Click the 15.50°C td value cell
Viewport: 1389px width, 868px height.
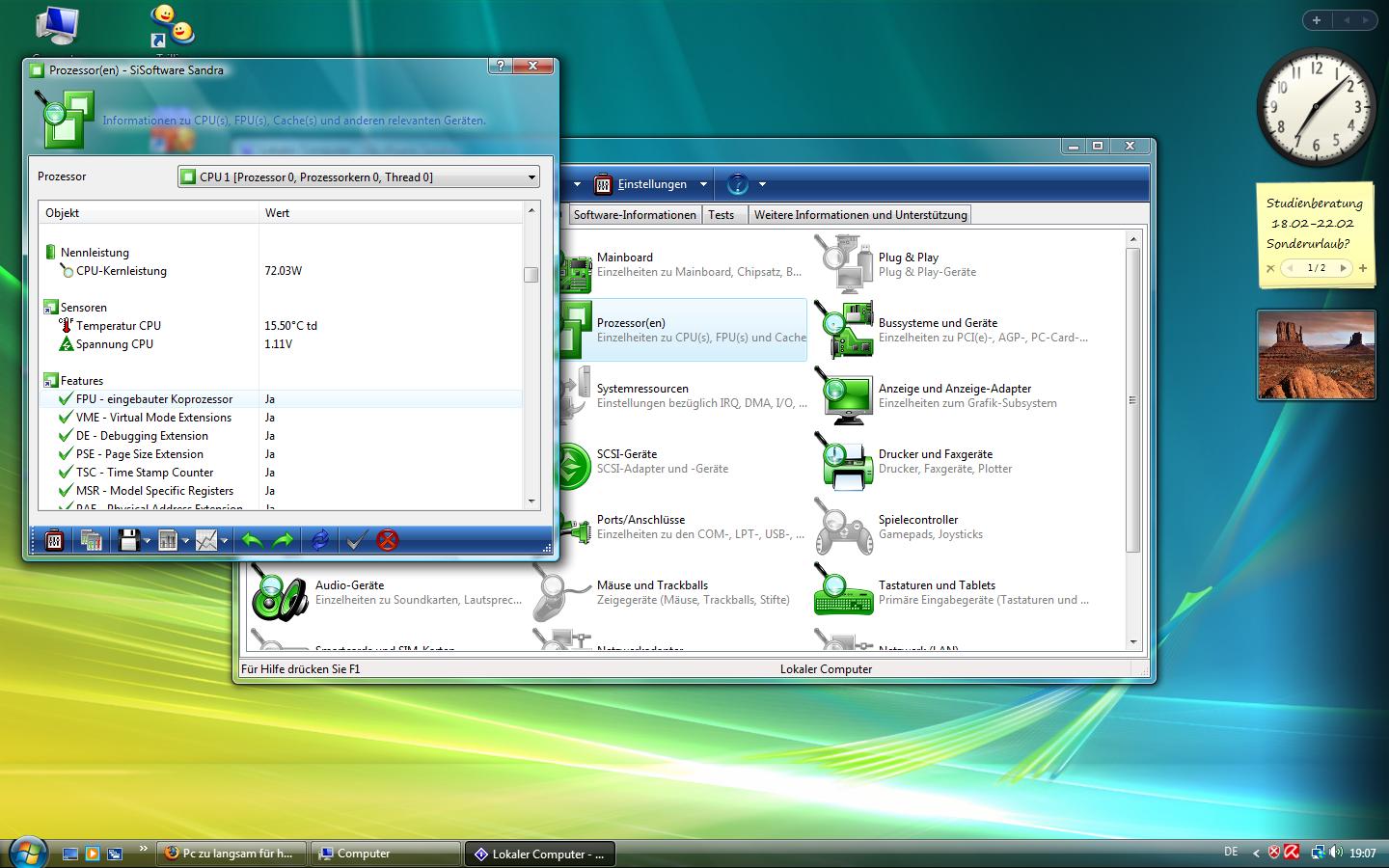[290, 326]
